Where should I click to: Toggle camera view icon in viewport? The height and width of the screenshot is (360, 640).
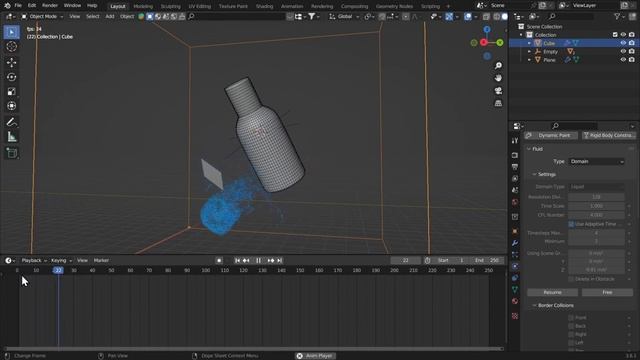pos(498,91)
